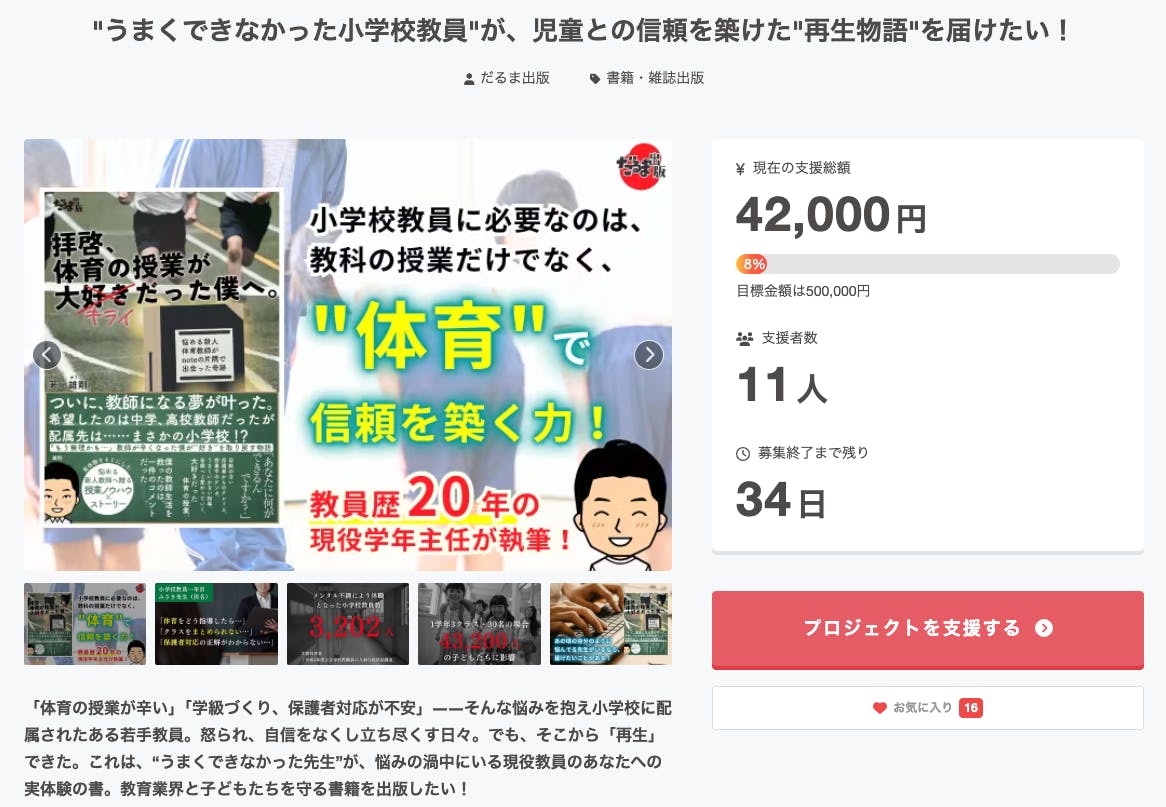Click the tag icon beside 書籍・雑誌出版
Screen dimensions: 1166x807
pos(595,79)
